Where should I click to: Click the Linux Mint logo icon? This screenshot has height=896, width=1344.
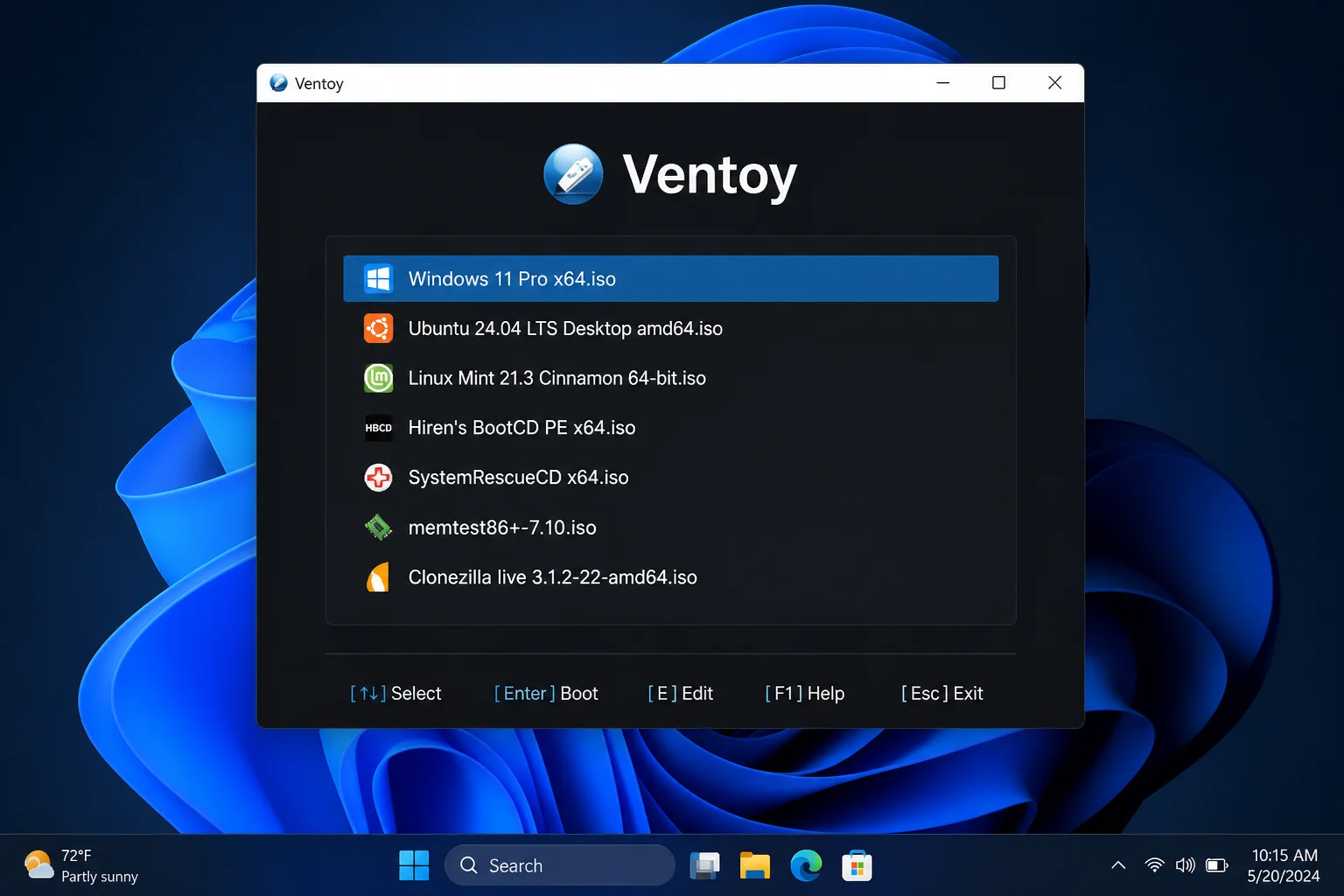tap(378, 378)
